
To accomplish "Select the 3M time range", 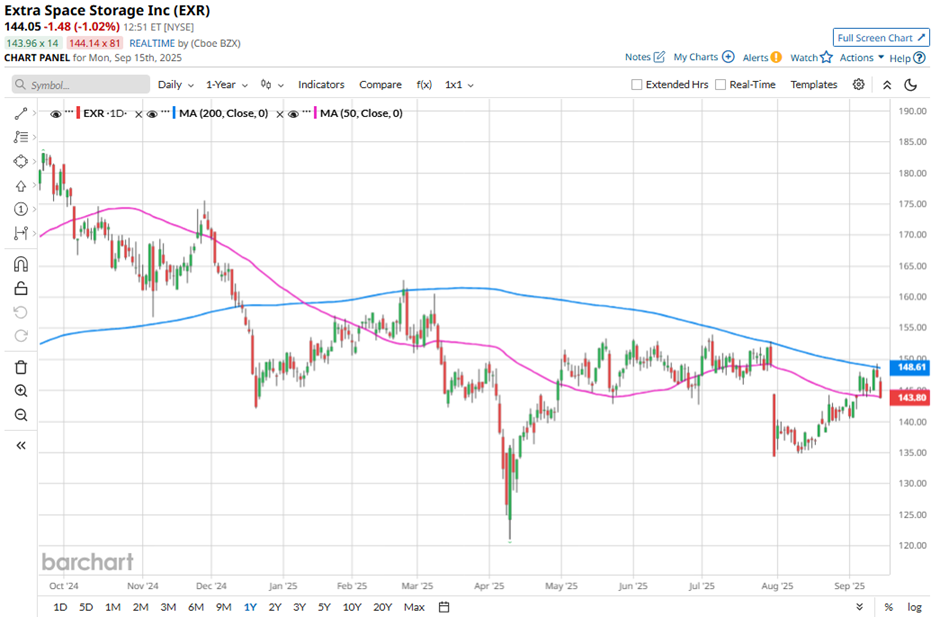I will (x=168, y=607).
